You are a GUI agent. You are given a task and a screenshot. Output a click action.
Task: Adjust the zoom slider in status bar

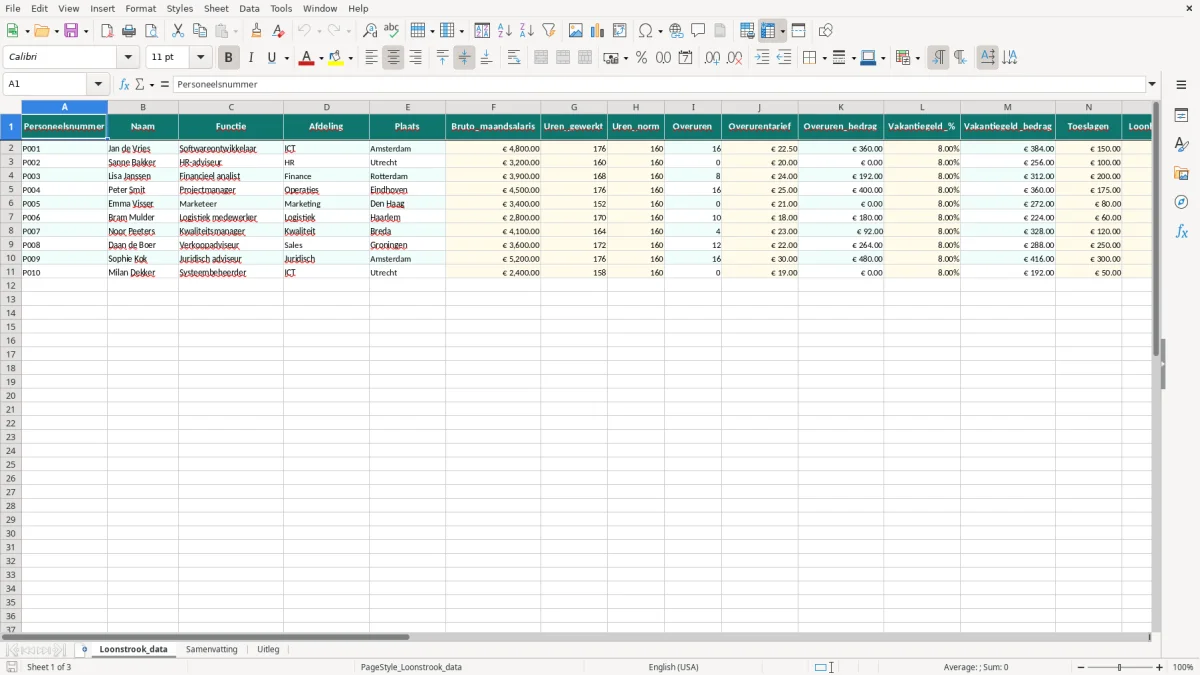[1119, 667]
